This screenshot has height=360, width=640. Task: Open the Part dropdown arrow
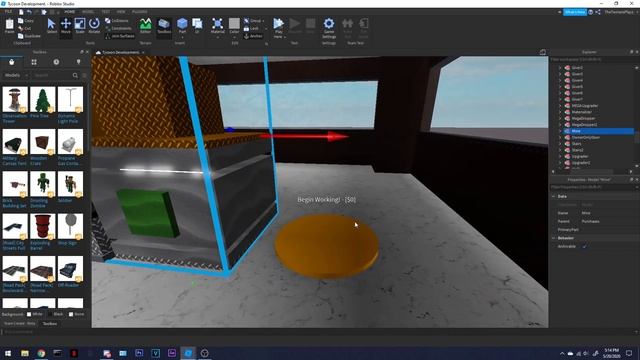tap(182, 37)
